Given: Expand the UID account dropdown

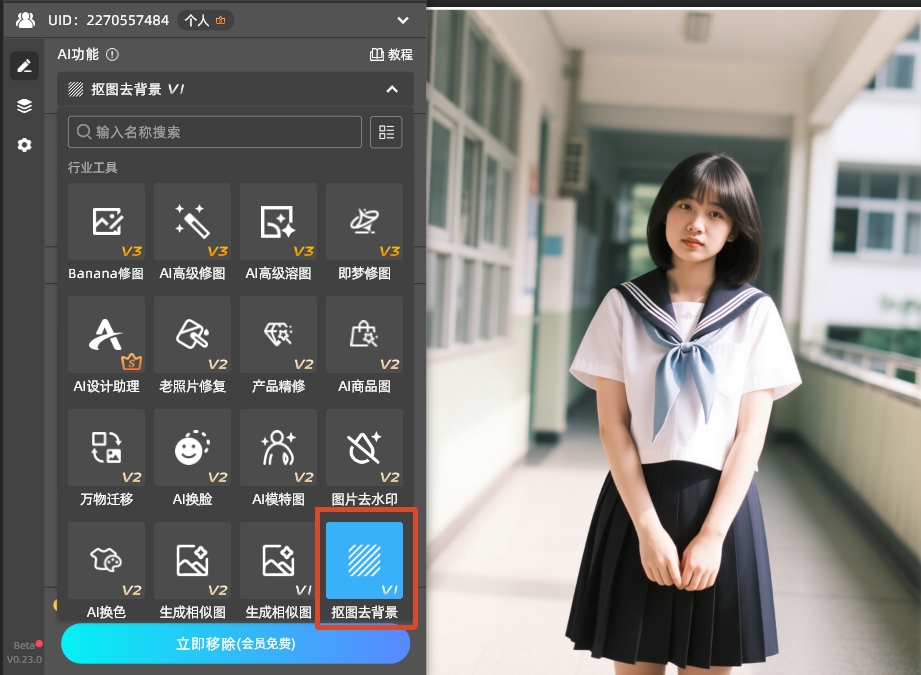Looking at the screenshot, I should [403, 20].
